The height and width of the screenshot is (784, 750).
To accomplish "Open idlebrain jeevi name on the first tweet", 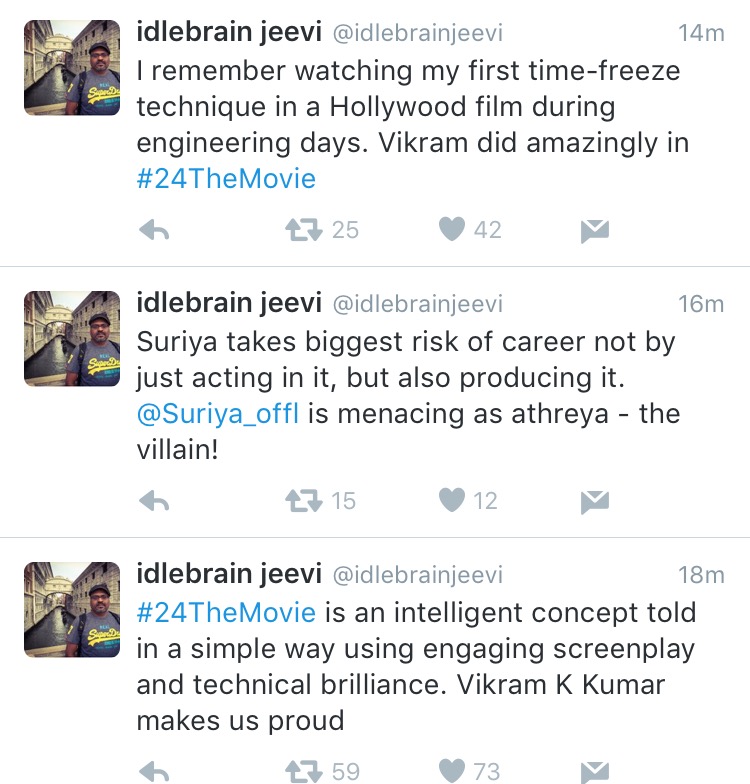I will point(229,32).
